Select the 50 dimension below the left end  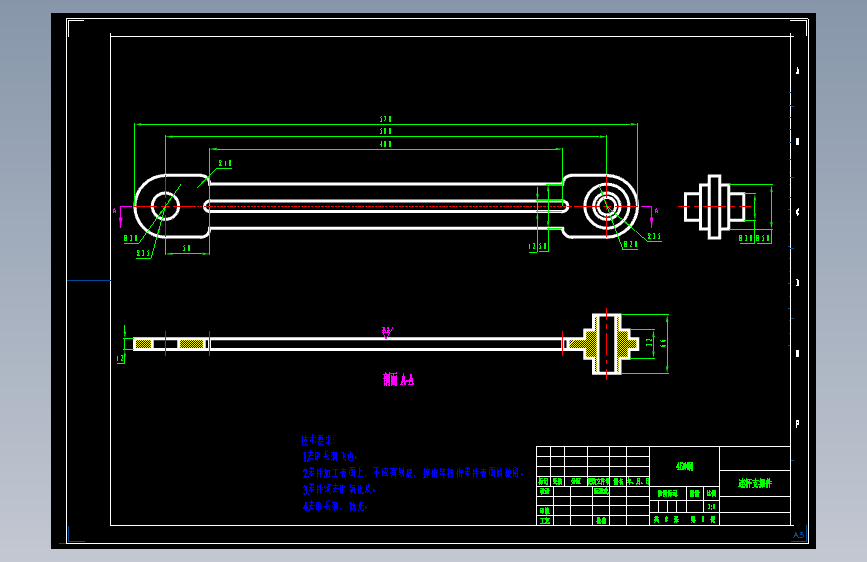pos(186,248)
